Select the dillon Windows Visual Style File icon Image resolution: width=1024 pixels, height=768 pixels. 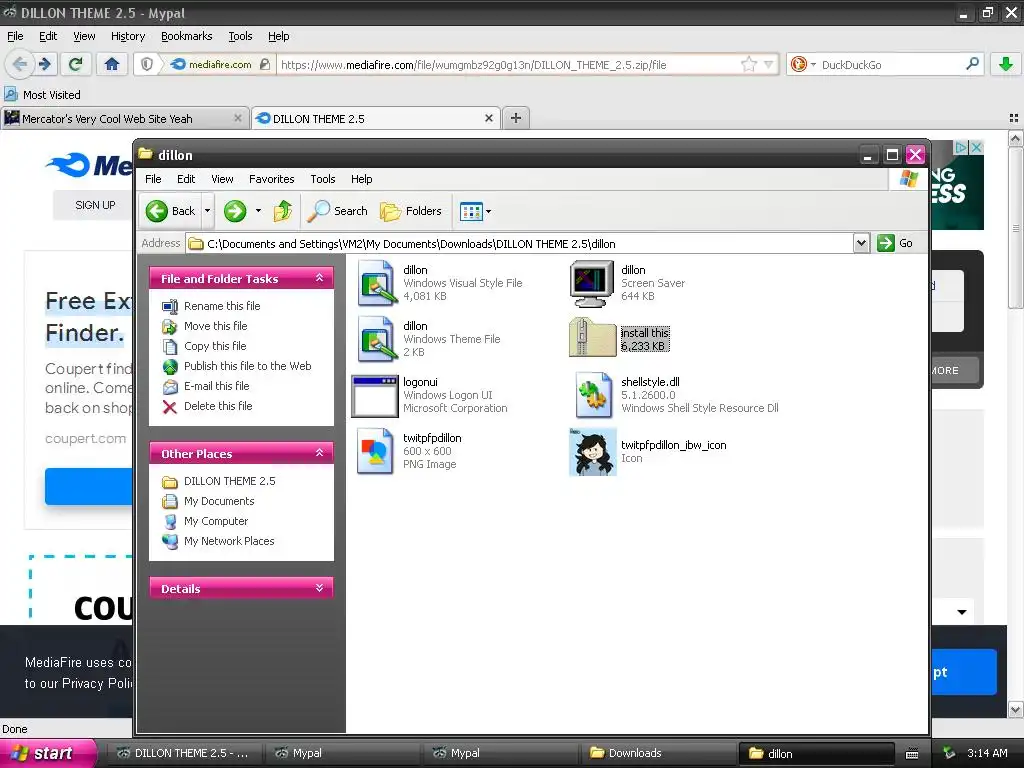point(377,283)
